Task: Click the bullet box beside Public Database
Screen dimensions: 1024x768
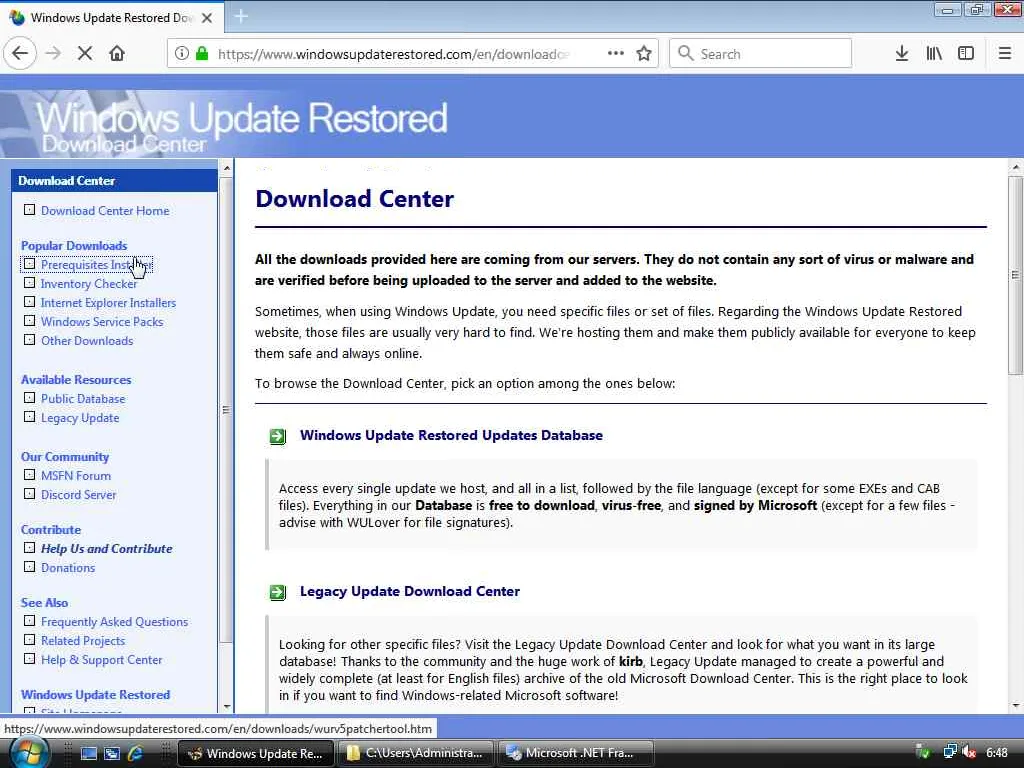Action: (x=29, y=398)
